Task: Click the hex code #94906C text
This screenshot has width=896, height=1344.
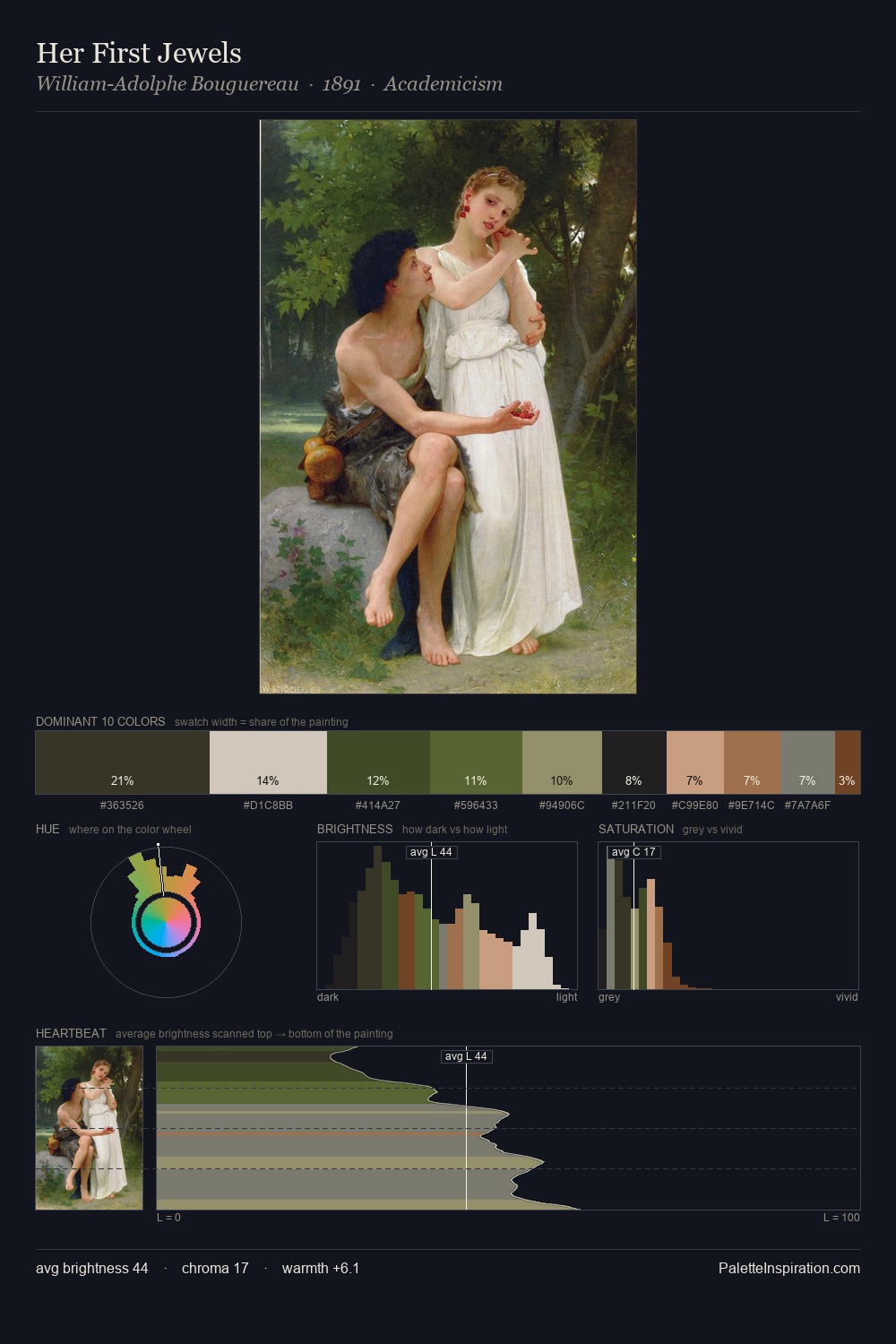Action: point(562,806)
